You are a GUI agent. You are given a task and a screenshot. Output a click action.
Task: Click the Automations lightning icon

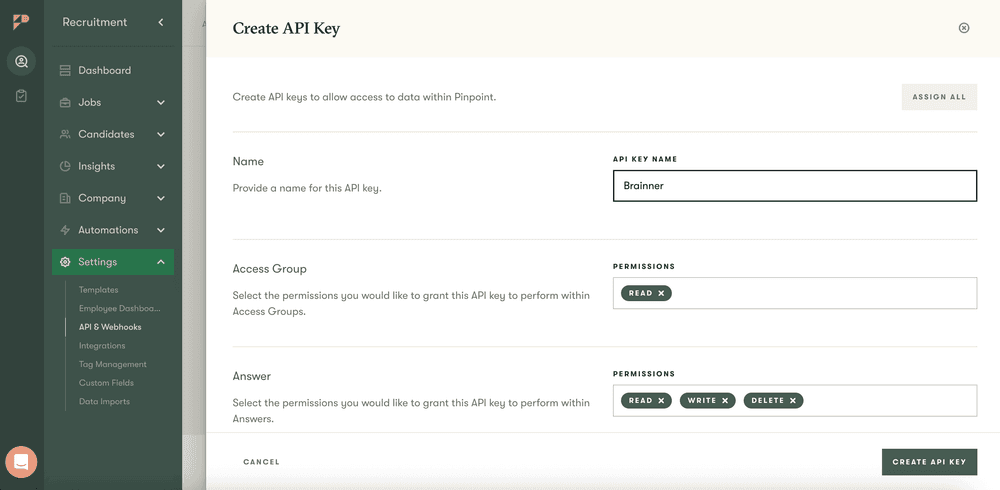pos(65,230)
